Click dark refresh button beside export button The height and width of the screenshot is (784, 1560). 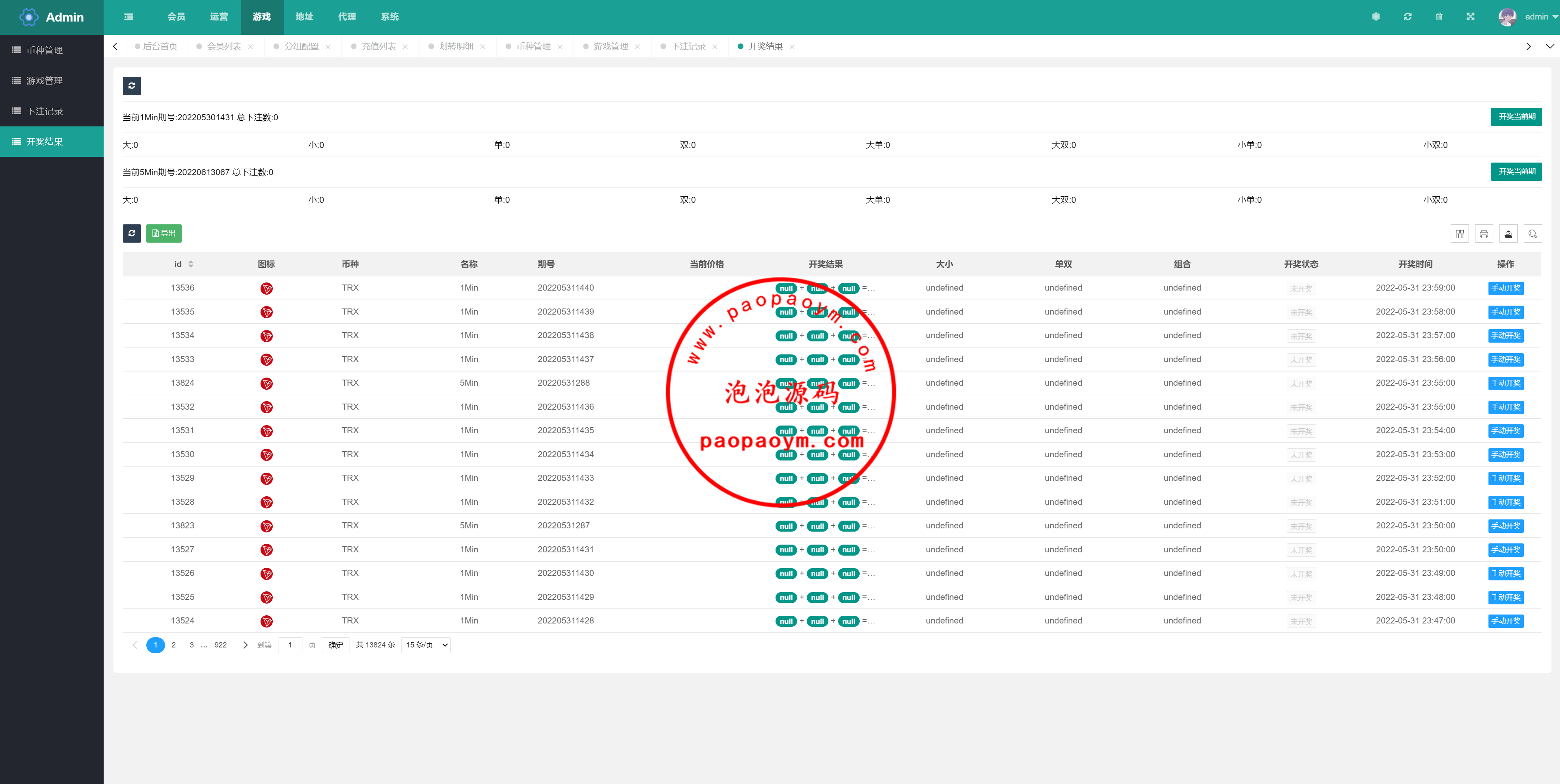131,234
